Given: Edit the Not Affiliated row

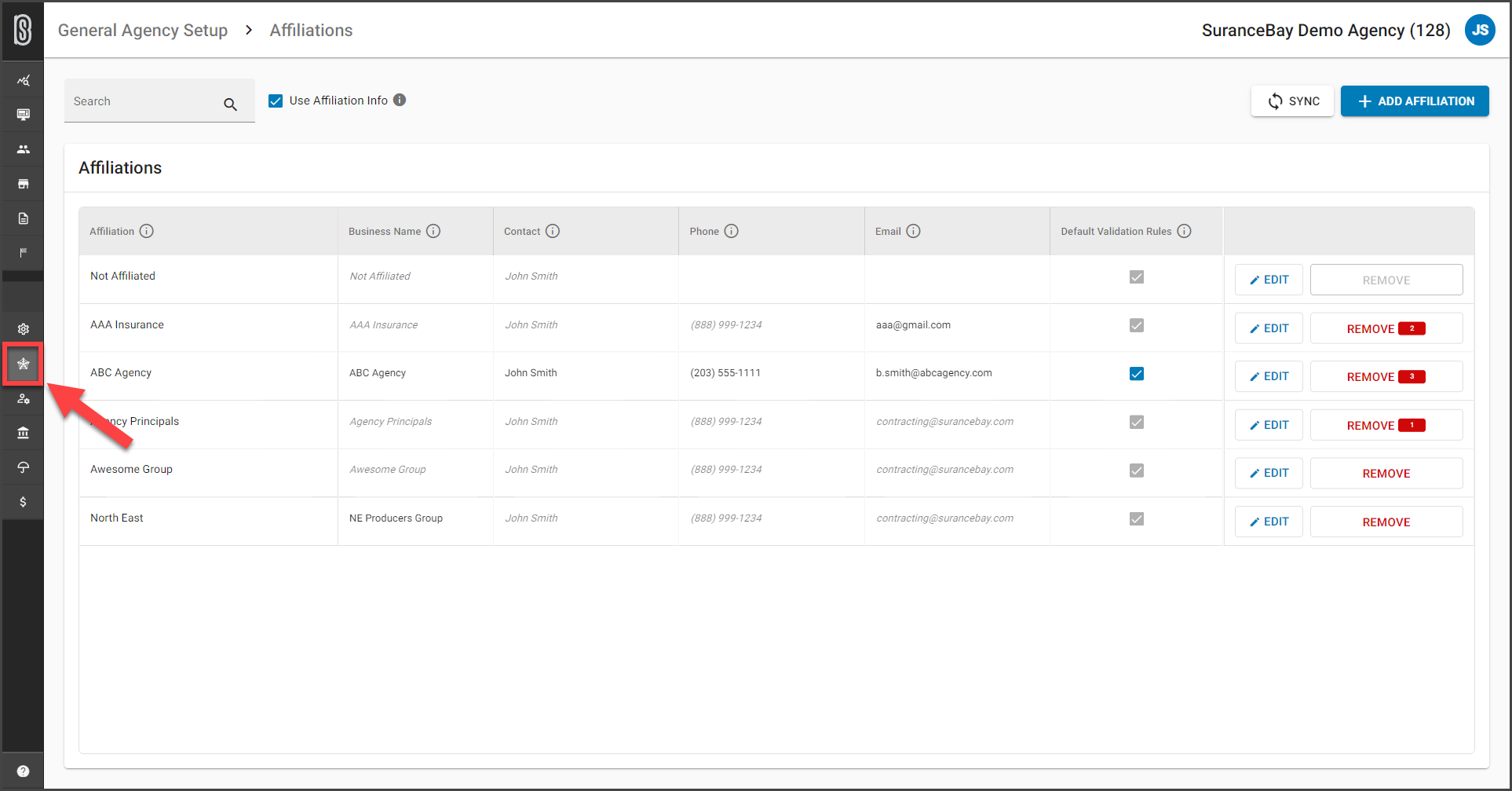Looking at the screenshot, I should [1269, 280].
